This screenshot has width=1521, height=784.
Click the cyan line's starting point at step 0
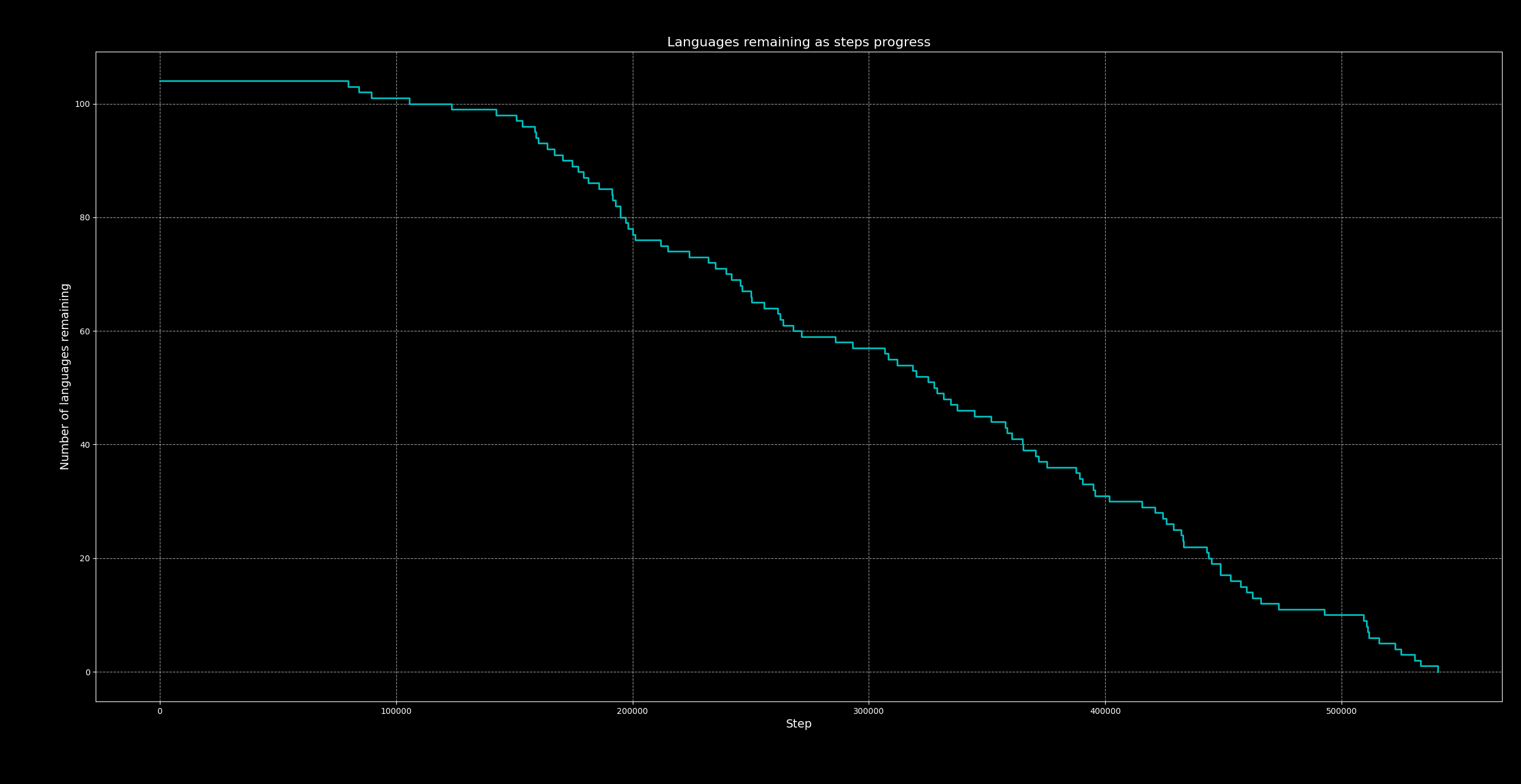[160, 81]
